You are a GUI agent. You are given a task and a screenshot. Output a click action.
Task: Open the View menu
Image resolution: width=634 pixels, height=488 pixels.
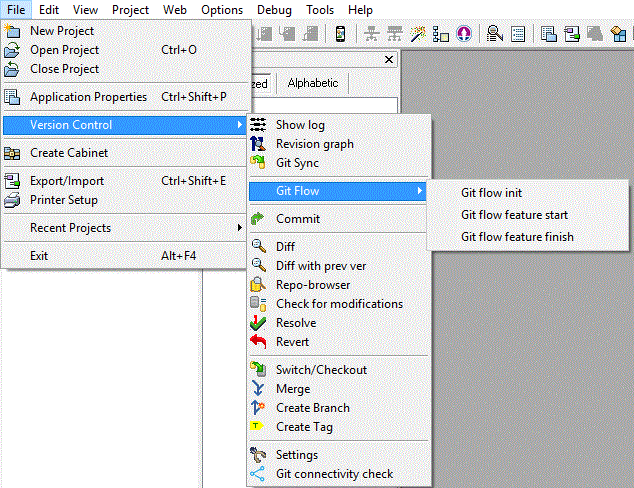(x=85, y=9)
